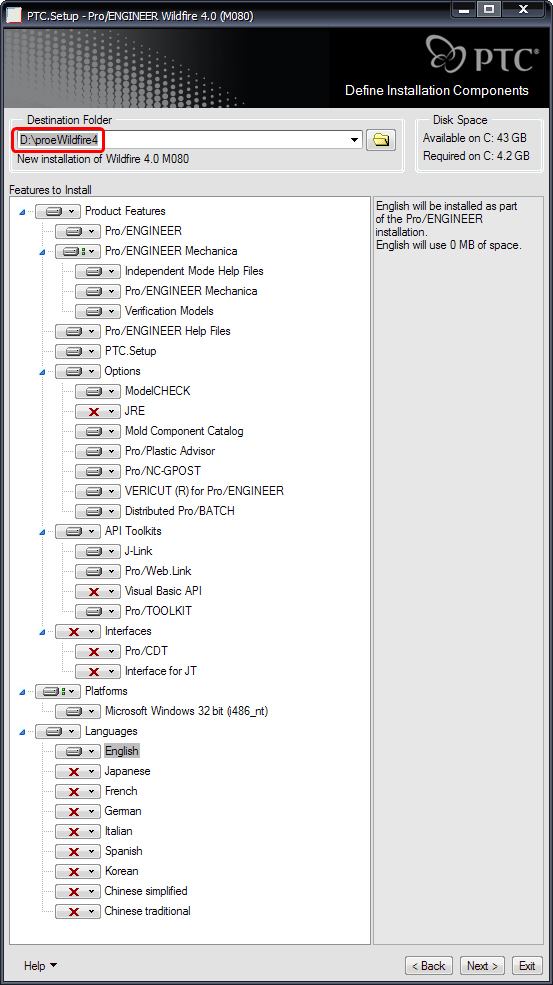Select the Japanese language label
The image size is (553, 985).
point(128,771)
